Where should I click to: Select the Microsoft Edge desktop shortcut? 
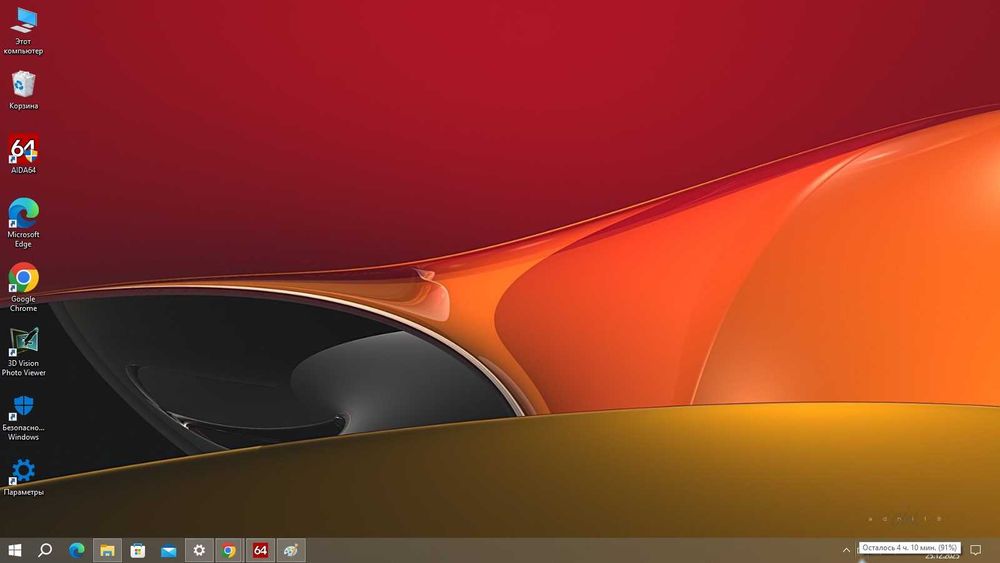(24, 223)
